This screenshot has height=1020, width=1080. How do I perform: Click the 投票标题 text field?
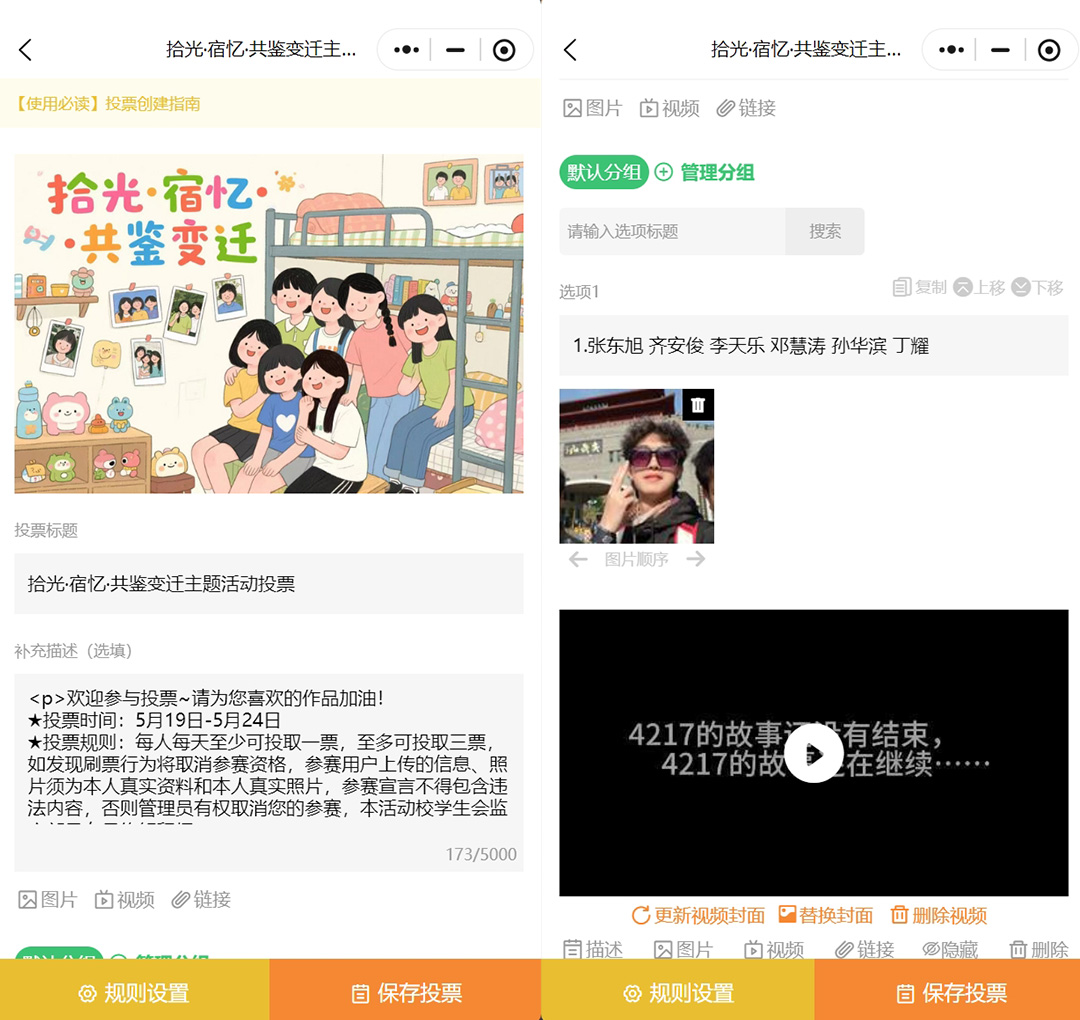(x=268, y=584)
